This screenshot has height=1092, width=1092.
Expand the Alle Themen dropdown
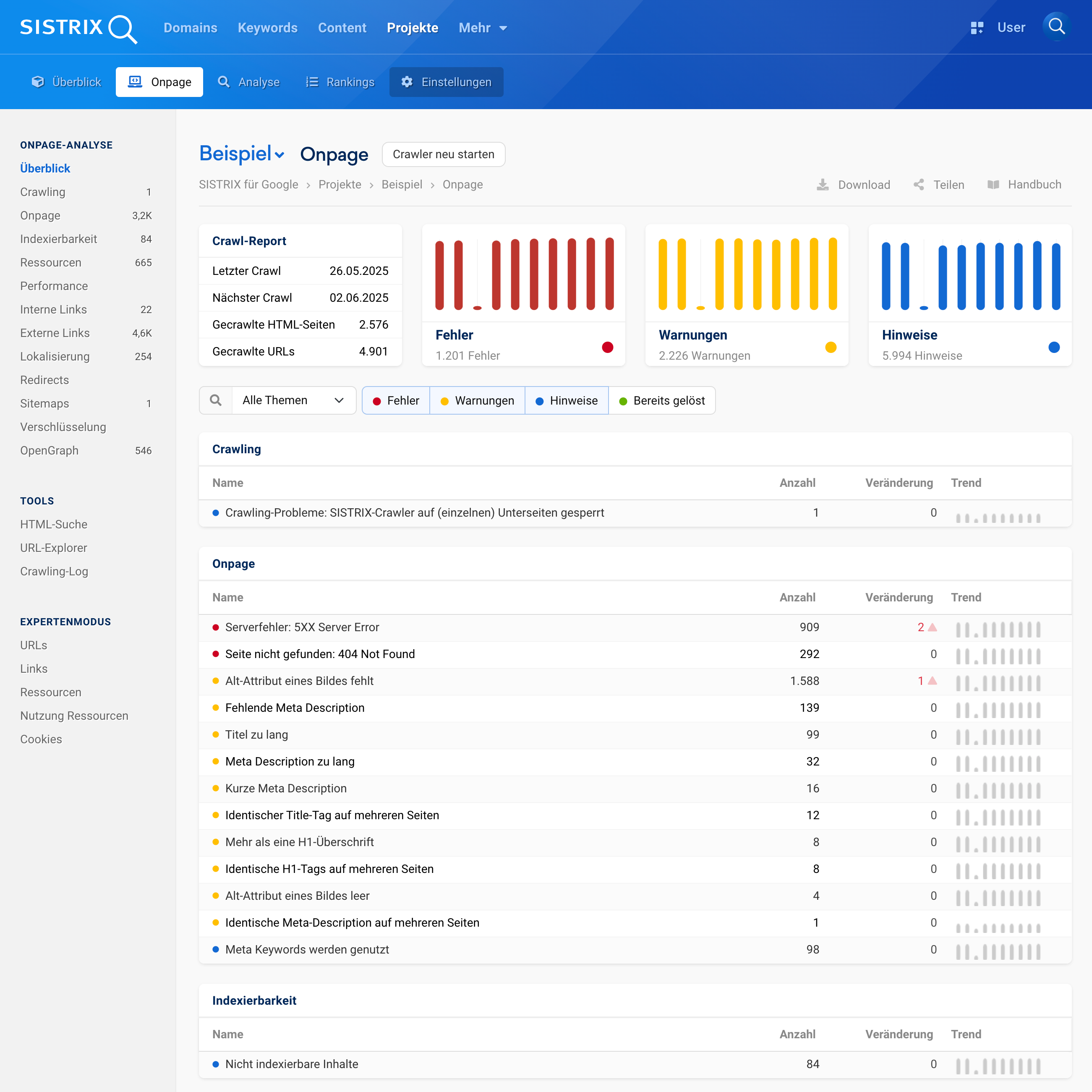(293, 400)
